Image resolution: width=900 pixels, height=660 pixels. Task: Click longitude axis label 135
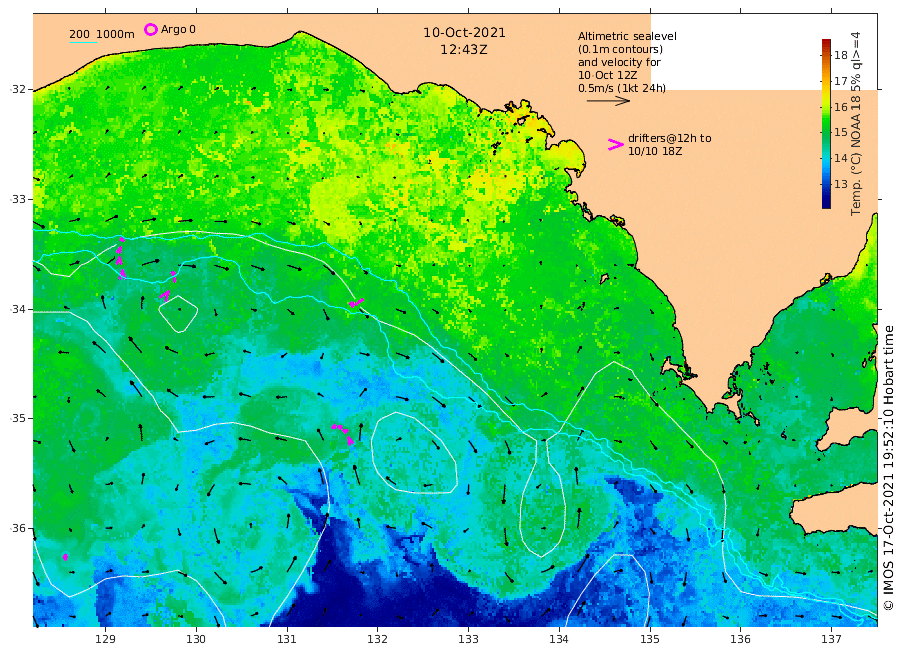click(x=650, y=639)
